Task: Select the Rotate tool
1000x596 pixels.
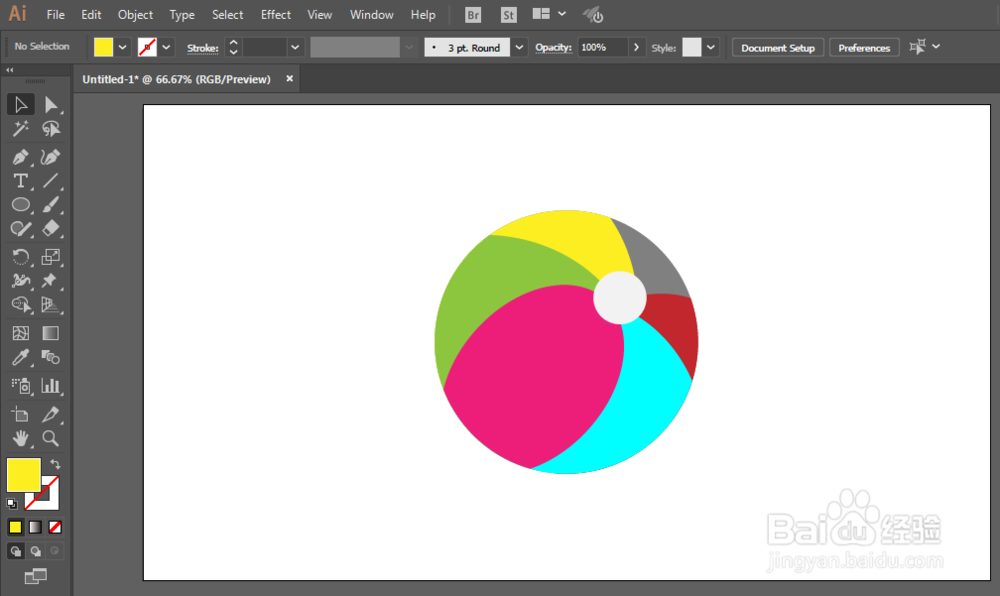Action: [x=20, y=257]
